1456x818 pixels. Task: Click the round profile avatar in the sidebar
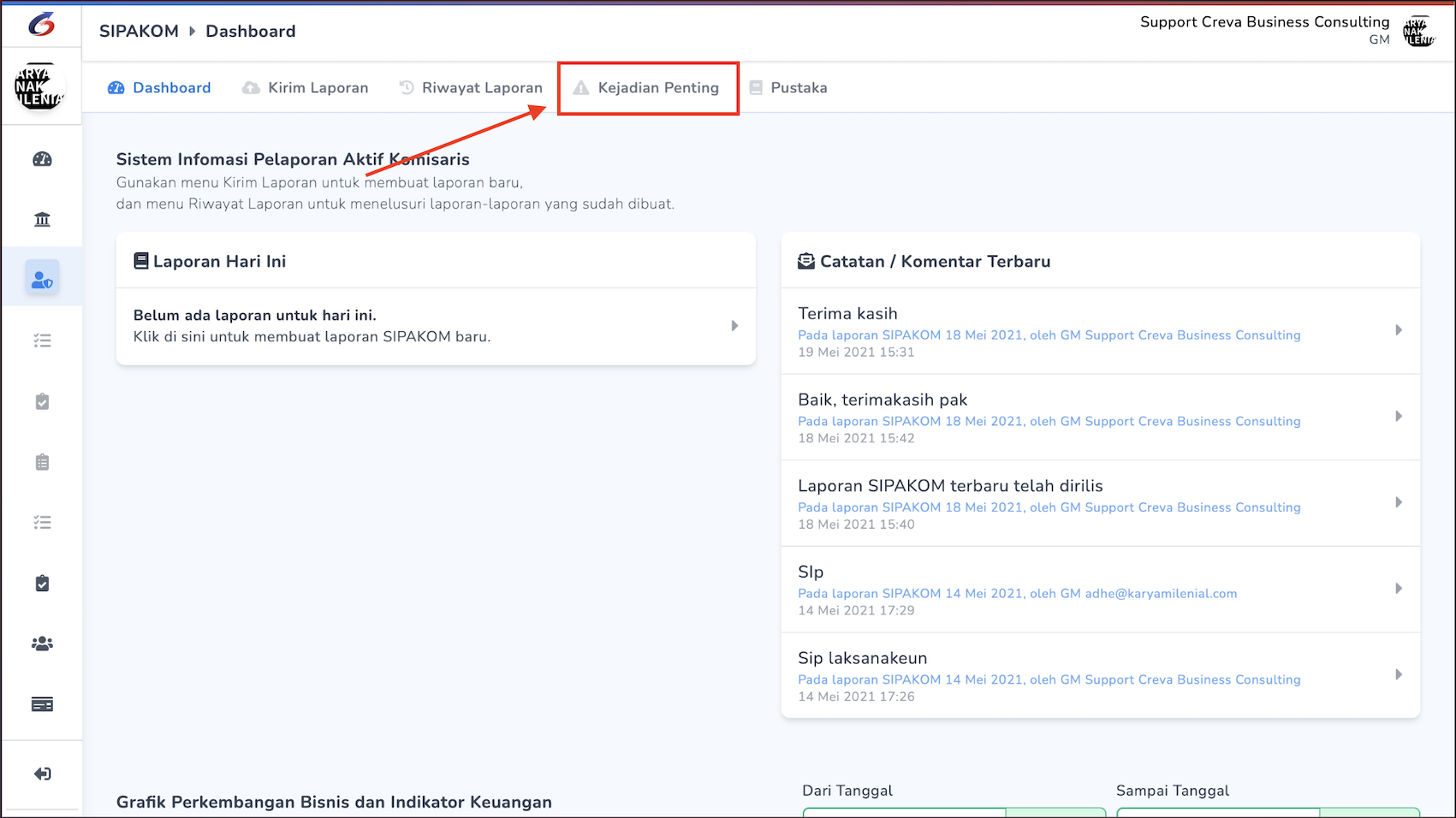pyautogui.click(x=39, y=87)
